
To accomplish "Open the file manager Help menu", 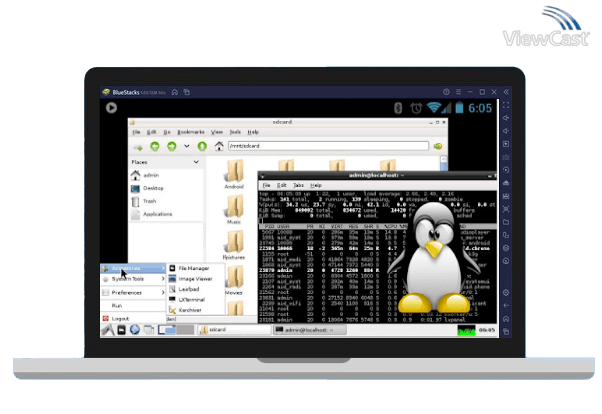I will [x=253, y=132].
